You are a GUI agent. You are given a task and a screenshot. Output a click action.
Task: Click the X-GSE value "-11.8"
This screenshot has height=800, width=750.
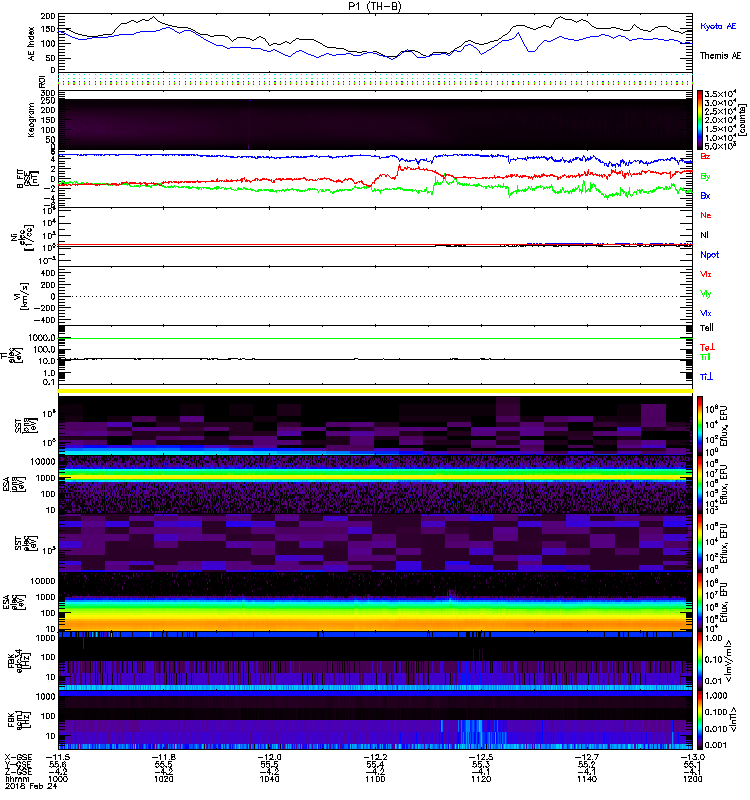pyautogui.click(x=163, y=757)
